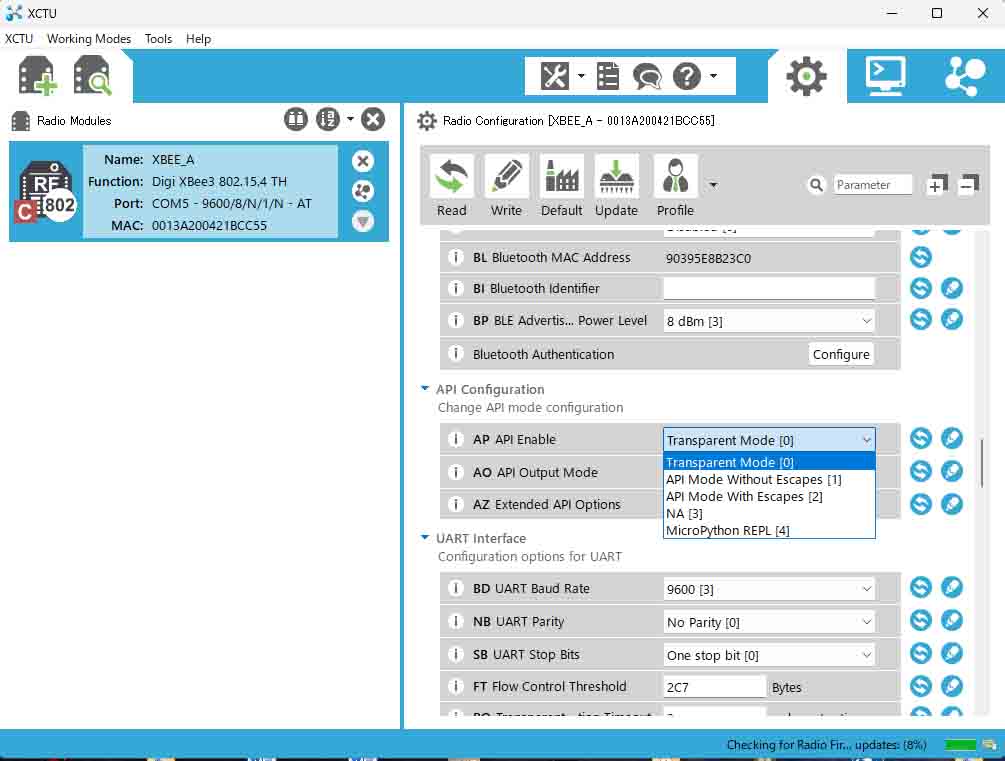Screen dimensions: 1005x761
Task: Open the XCTU menu
Action: coord(19,38)
